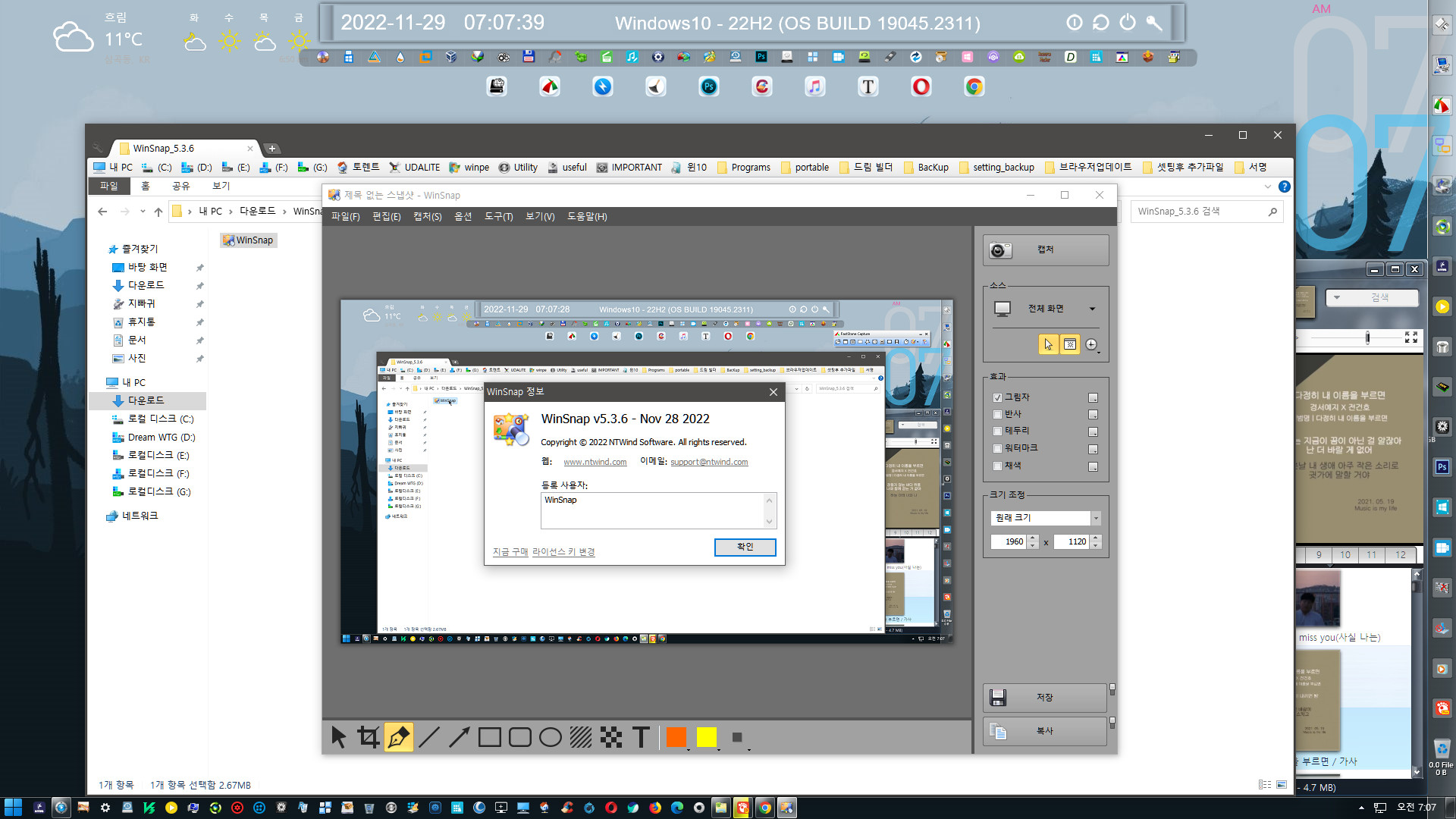The height and width of the screenshot is (819, 1456).
Task: Click the 복사 copy button
Action: [x=1045, y=731]
